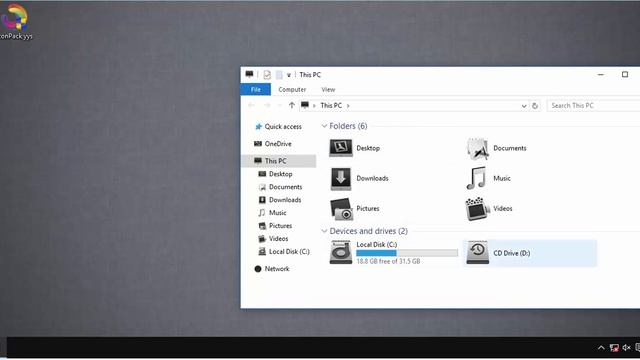Open the address bar history dropdown
Image resolution: width=640 pixels, height=360 pixels.
pyautogui.click(x=524, y=106)
